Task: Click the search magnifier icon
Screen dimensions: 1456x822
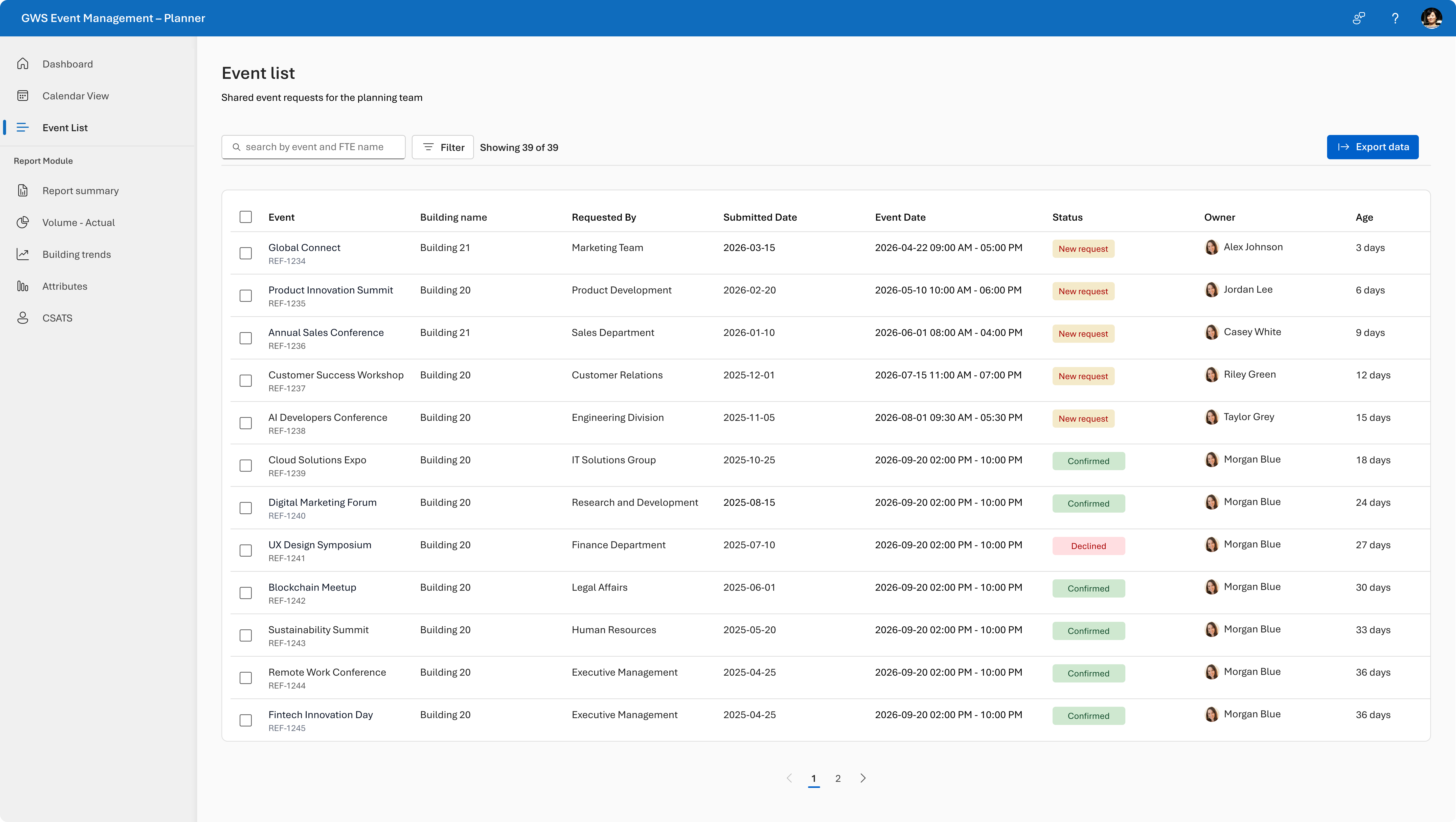Action: pos(236,147)
